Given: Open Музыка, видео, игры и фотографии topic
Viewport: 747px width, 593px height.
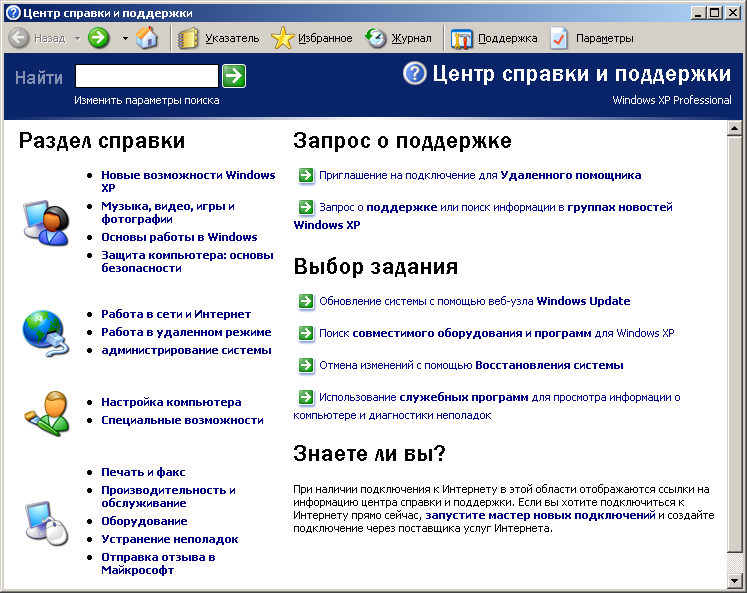Looking at the screenshot, I should coord(168,212).
